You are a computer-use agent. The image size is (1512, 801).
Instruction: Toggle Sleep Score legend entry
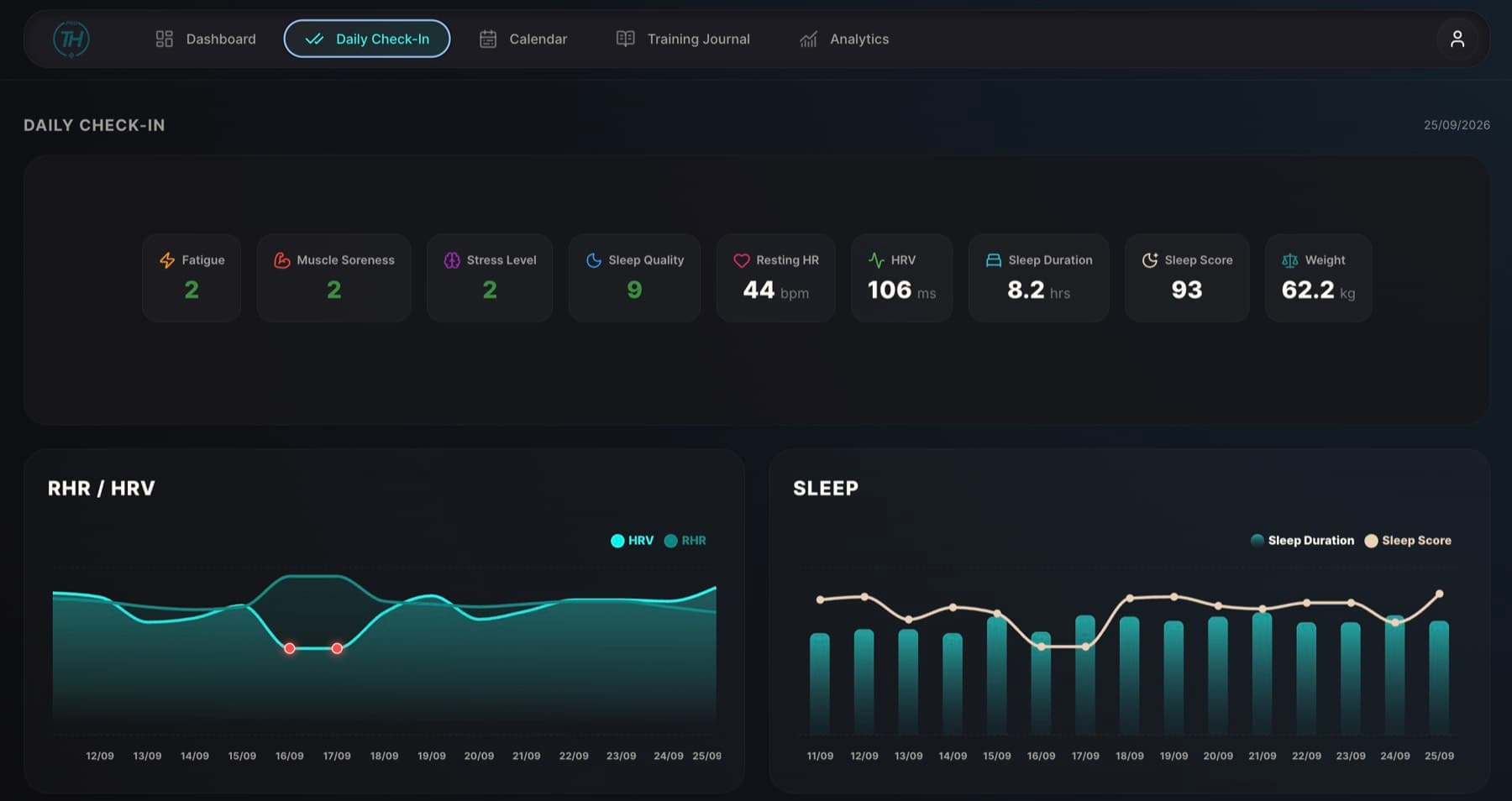[x=1408, y=541]
